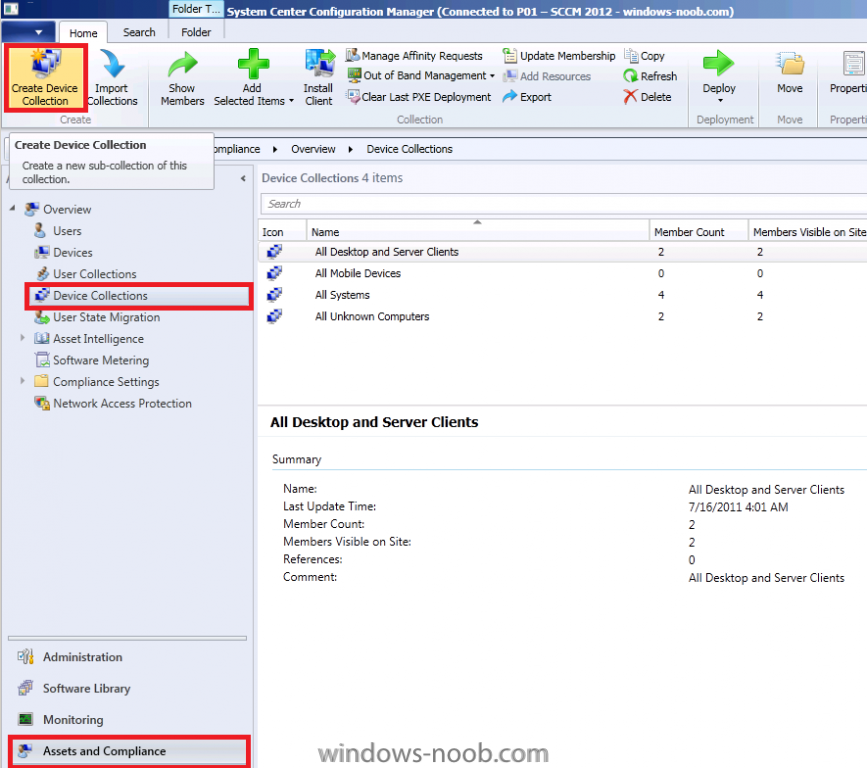
Task: Click the Add Resources ribbon item
Action: tap(546, 76)
